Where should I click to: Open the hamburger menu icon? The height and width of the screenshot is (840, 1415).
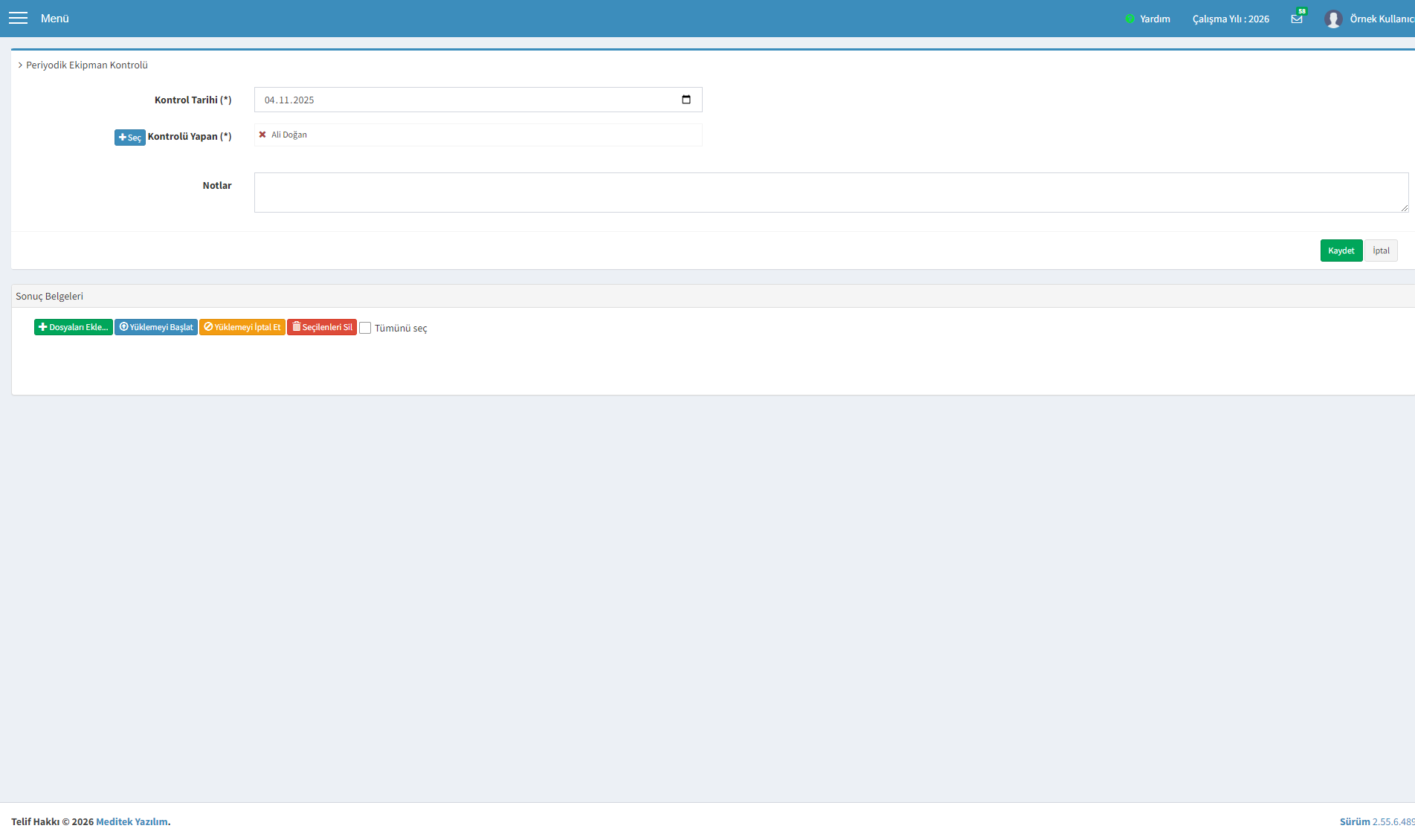click(18, 19)
